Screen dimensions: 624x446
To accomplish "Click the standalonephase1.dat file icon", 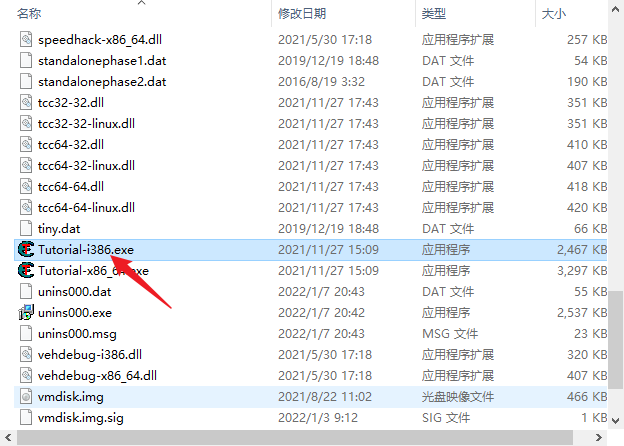I will click(26, 61).
